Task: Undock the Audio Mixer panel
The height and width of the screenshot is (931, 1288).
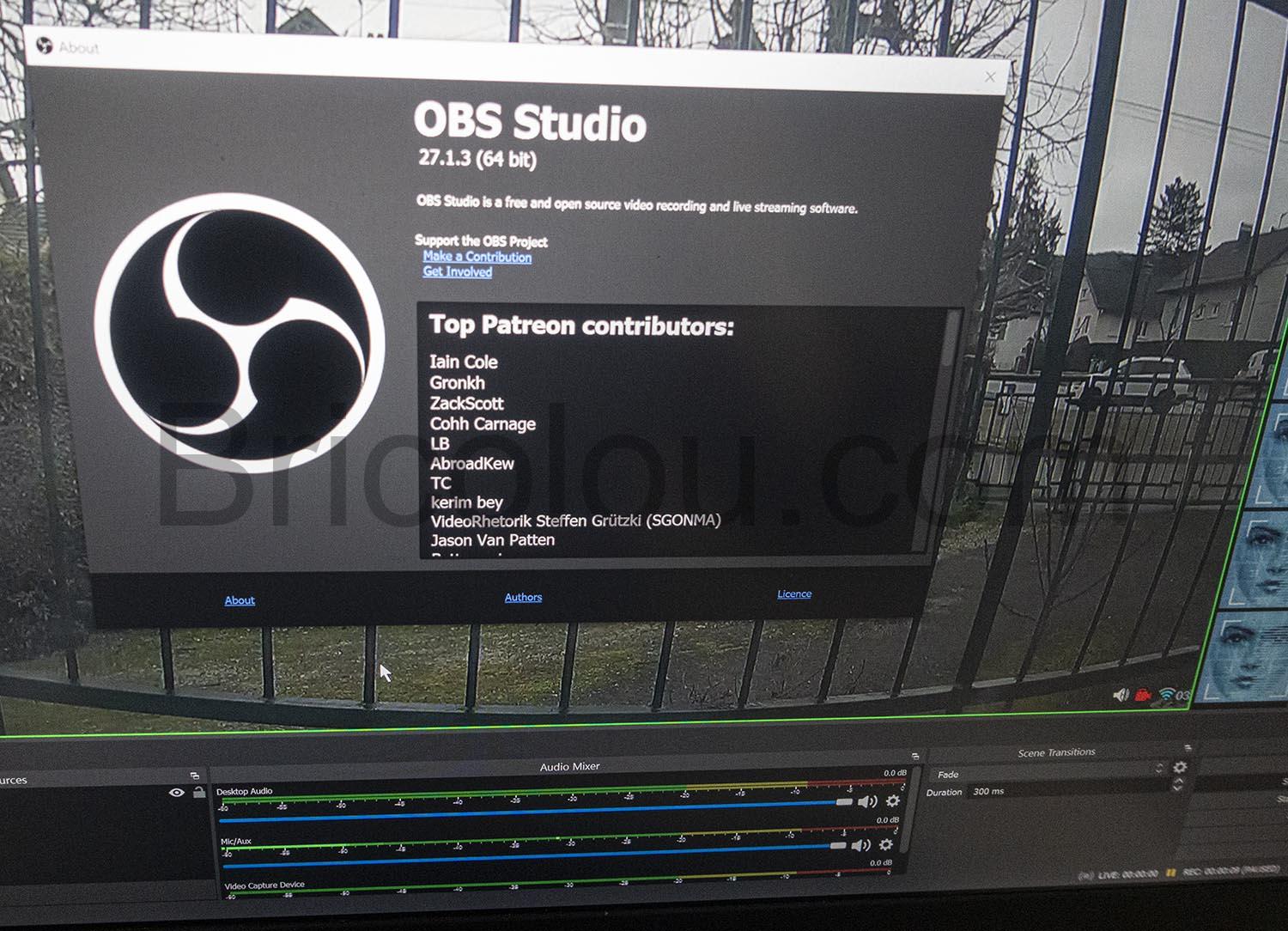Action: [915, 756]
